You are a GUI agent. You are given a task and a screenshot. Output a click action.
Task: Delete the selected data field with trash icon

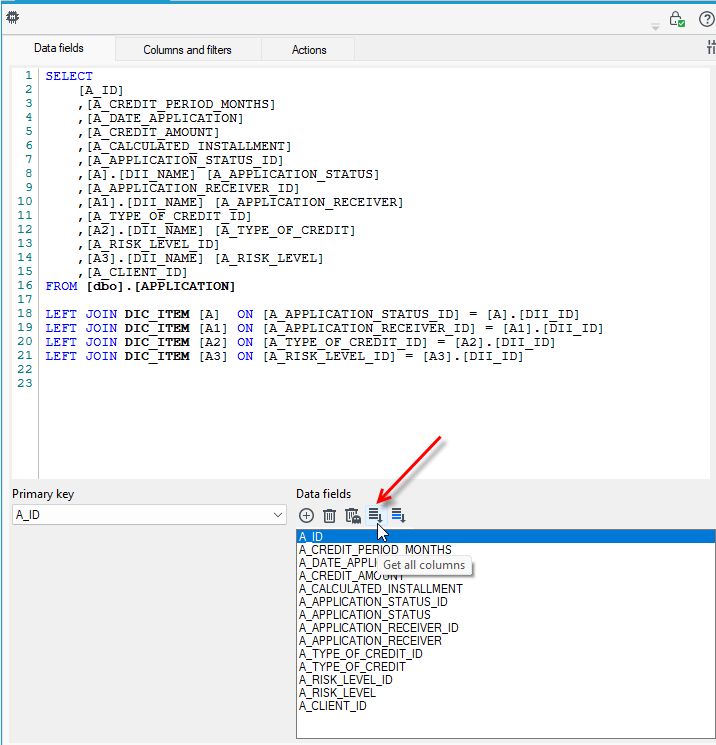(x=329, y=516)
